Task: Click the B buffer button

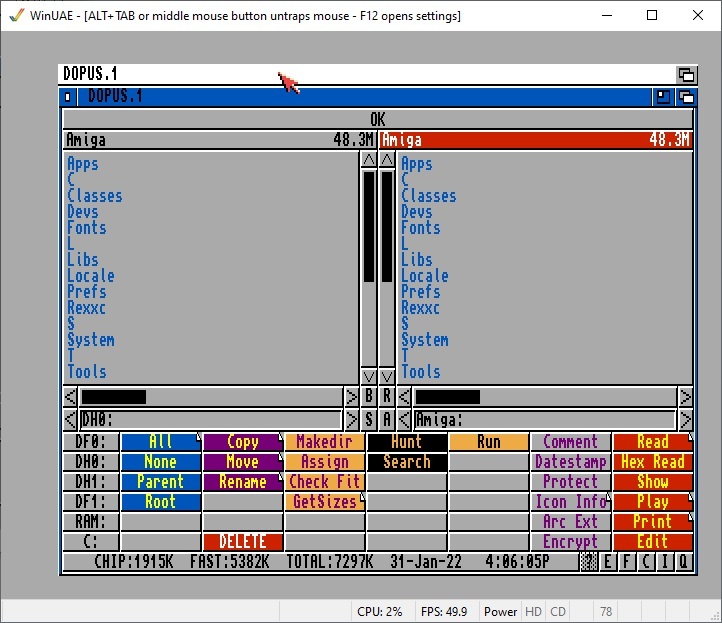Action: [x=368, y=396]
